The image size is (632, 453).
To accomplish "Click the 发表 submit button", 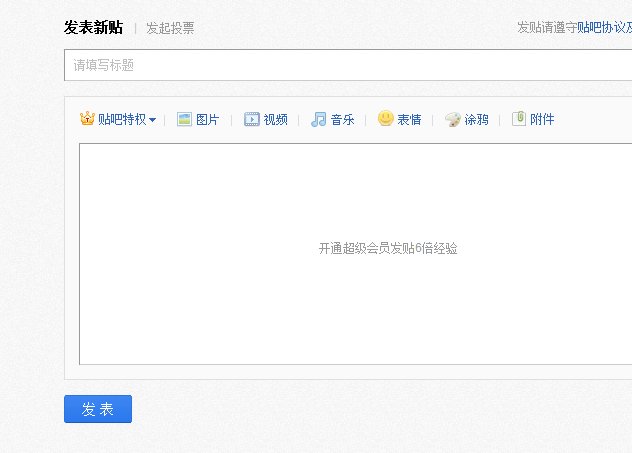I will coord(98,409).
